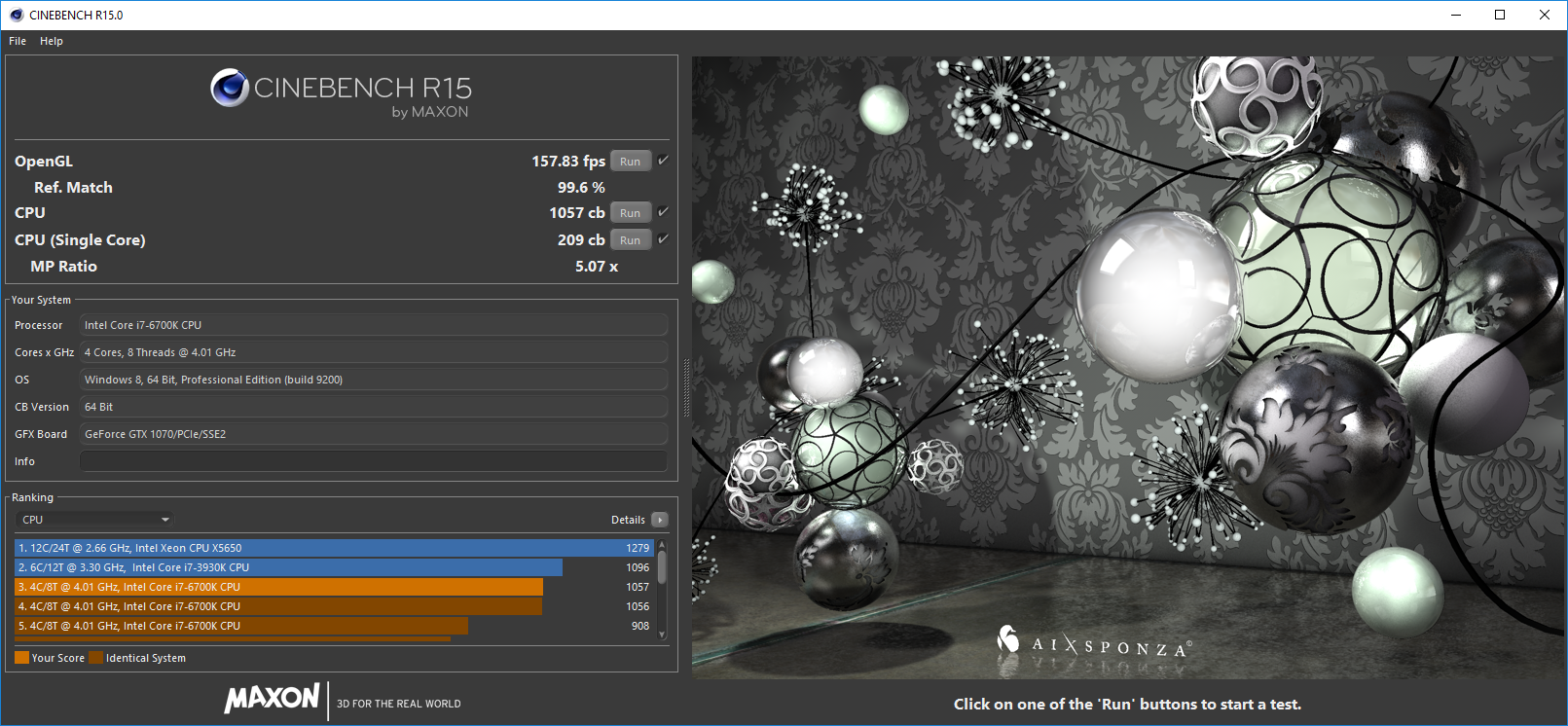Click the orange Your Score color swatch

pos(21,658)
